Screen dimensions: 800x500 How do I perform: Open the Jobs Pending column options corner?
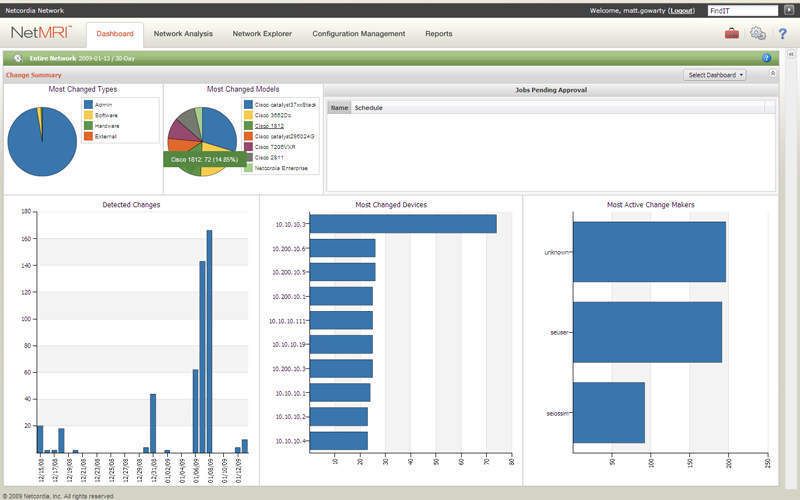click(x=770, y=108)
